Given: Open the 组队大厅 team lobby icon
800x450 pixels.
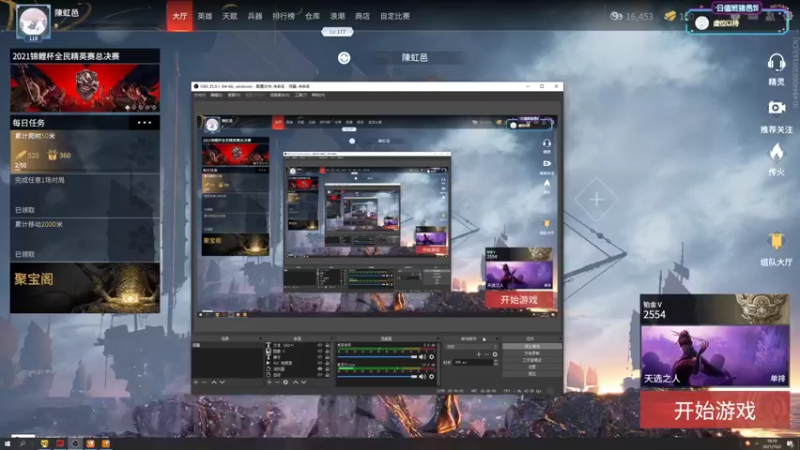Looking at the screenshot, I should click(776, 241).
